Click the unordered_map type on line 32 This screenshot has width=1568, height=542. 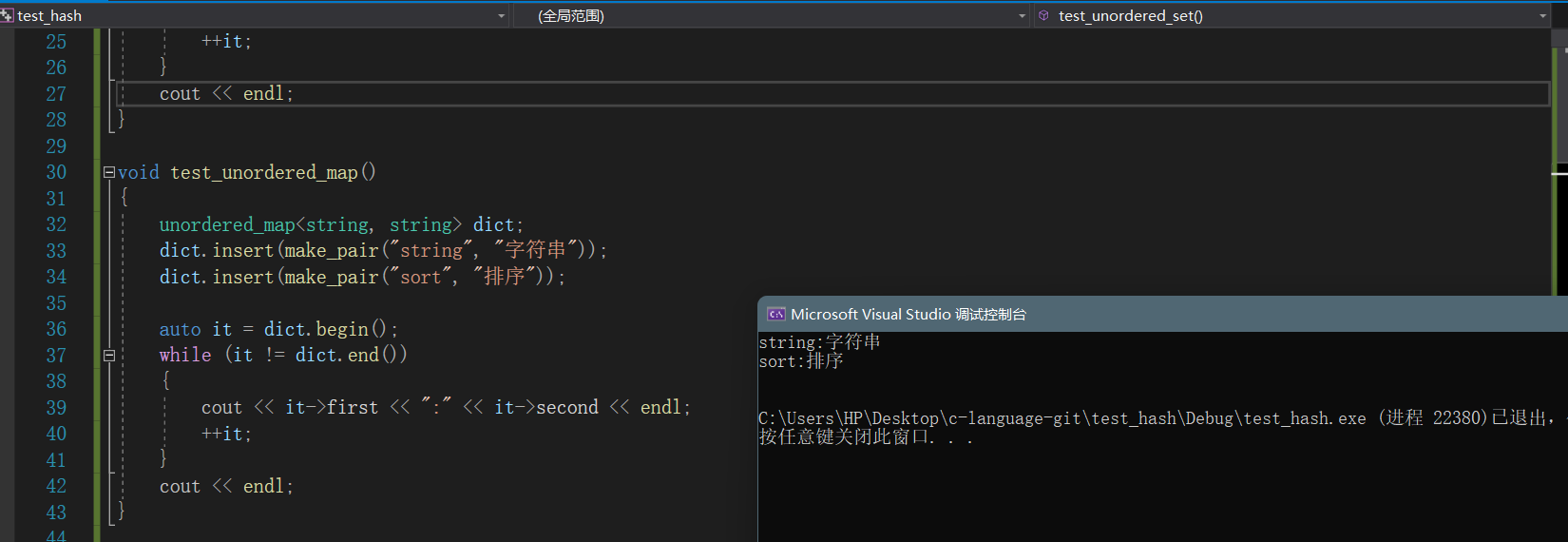[x=226, y=225]
